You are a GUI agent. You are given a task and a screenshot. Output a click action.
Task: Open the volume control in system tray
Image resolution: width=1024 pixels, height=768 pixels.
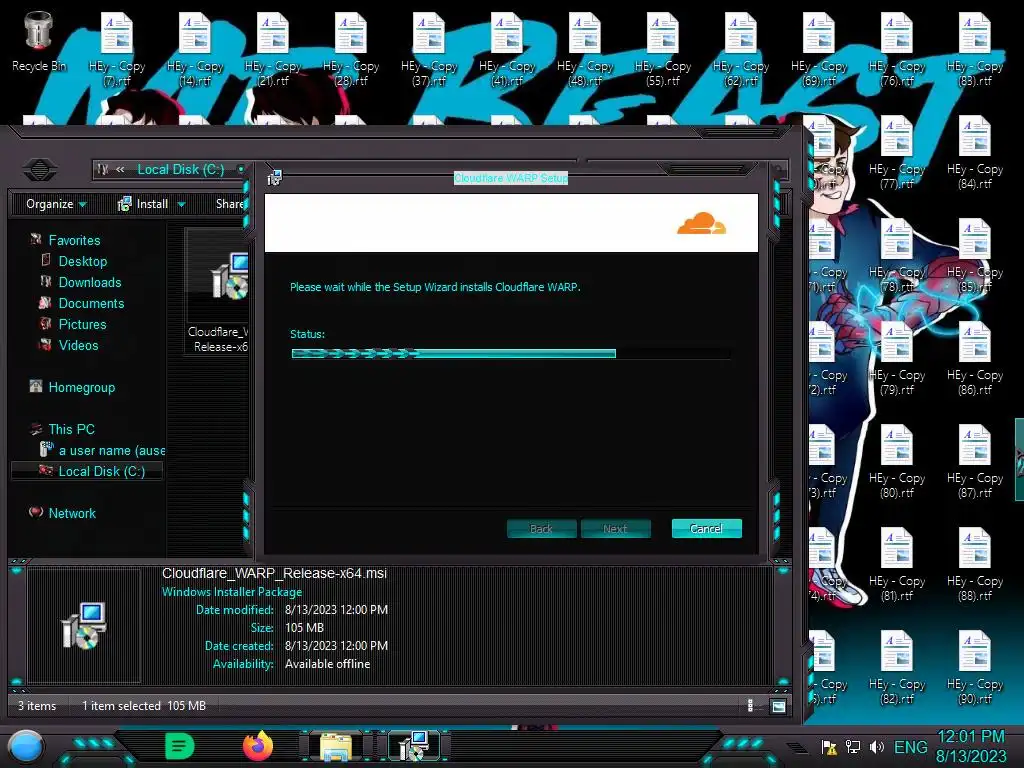click(x=877, y=746)
